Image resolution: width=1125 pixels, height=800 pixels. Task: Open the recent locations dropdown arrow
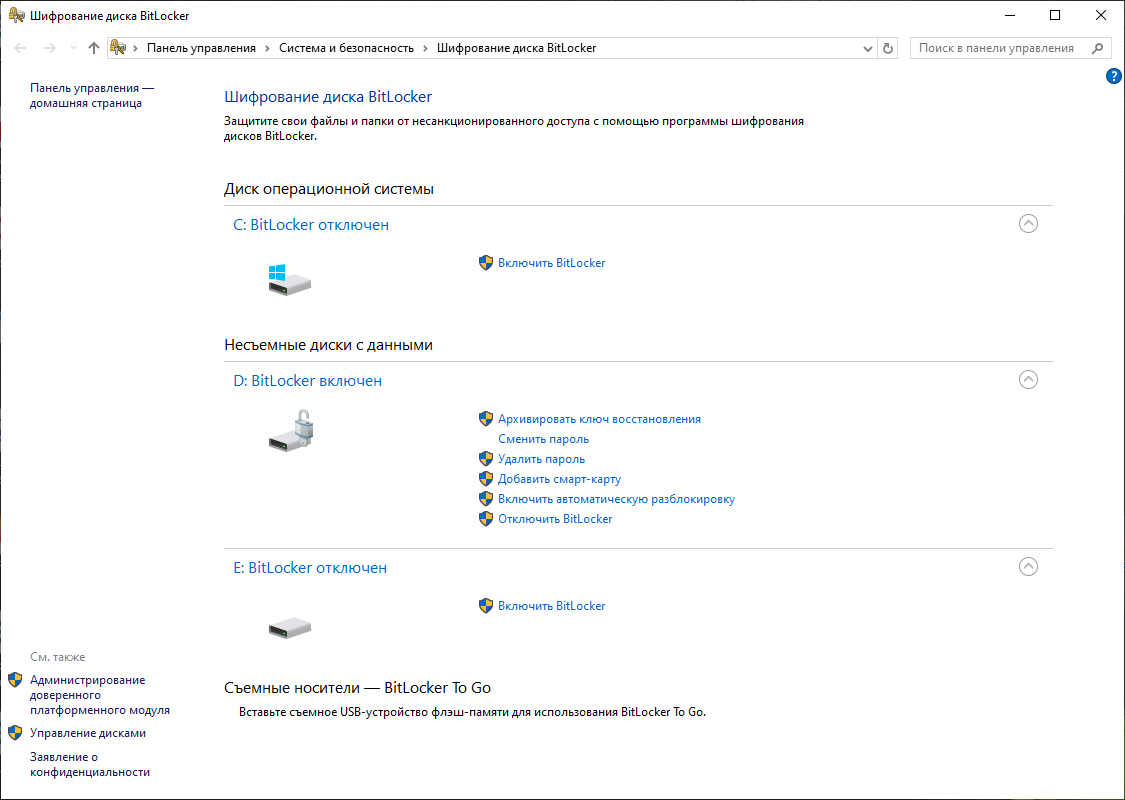pyautogui.click(x=72, y=48)
